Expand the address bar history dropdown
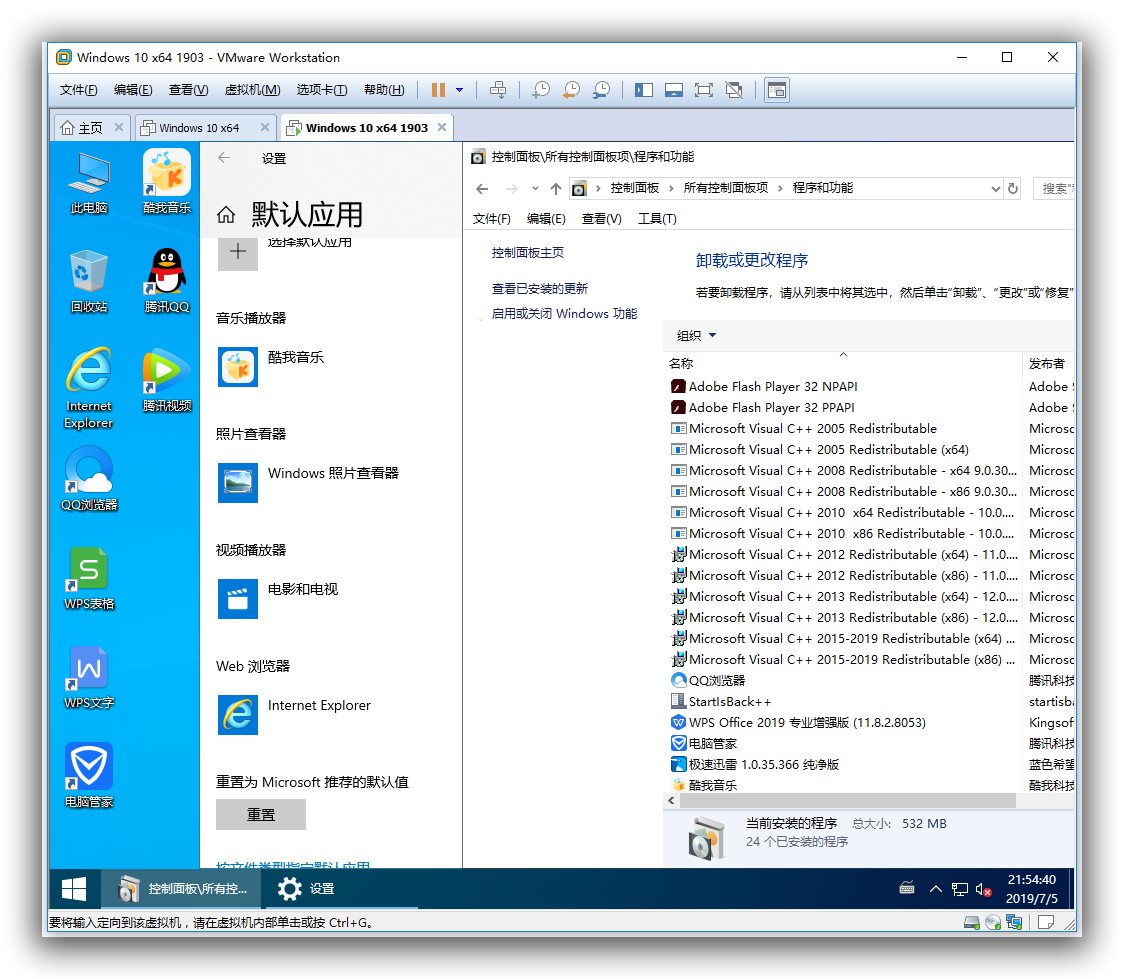 [996, 188]
